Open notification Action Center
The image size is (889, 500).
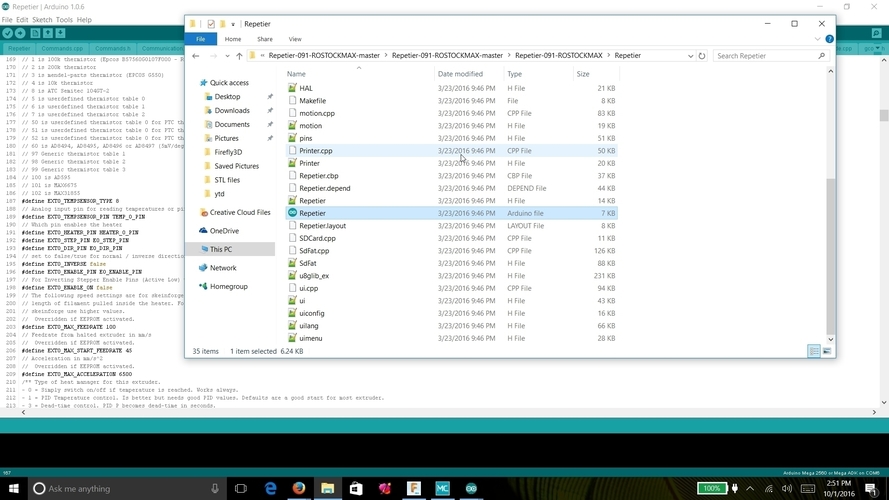(x=871, y=488)
